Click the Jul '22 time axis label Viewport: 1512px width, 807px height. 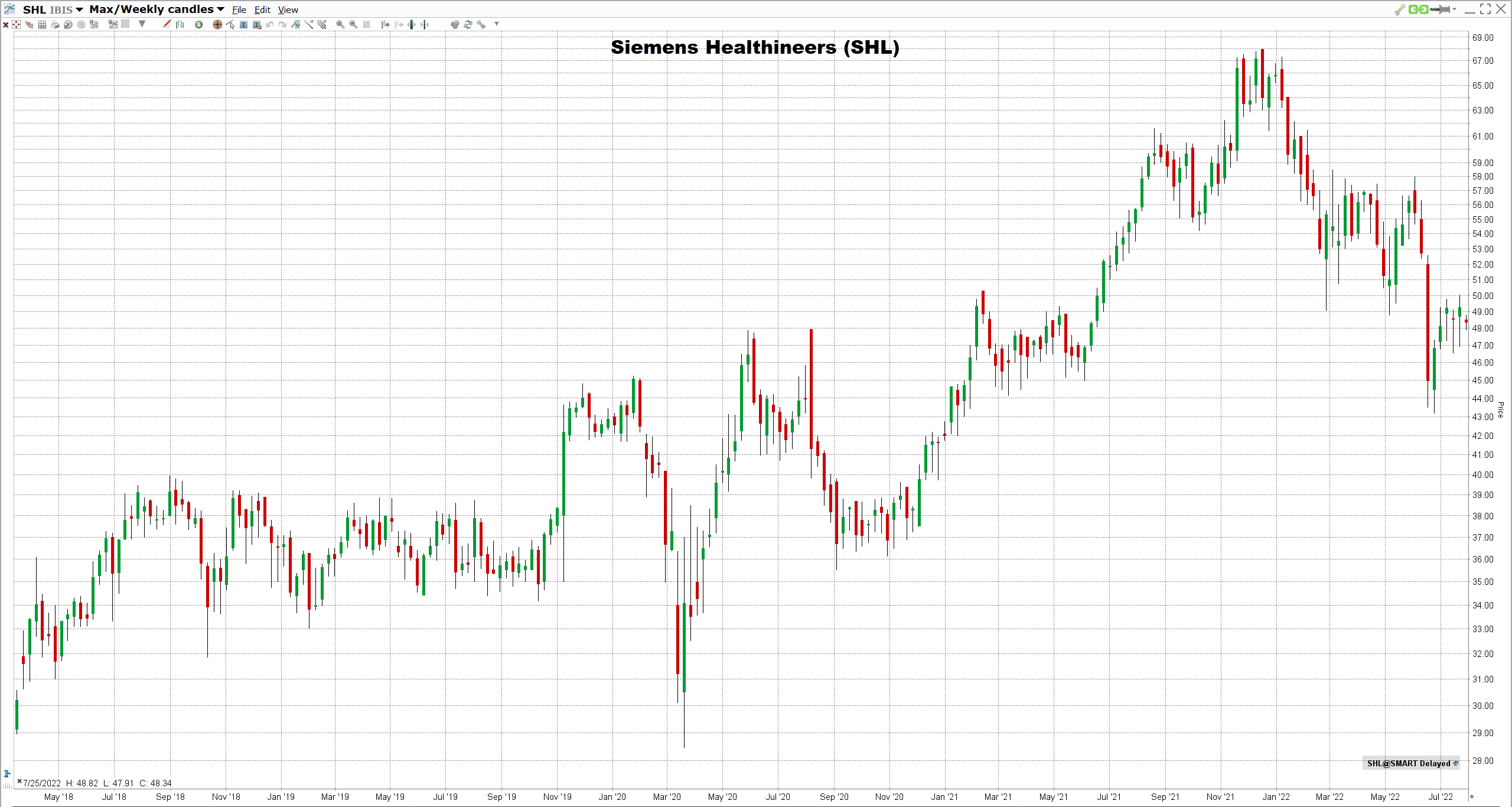[1441, 797]
